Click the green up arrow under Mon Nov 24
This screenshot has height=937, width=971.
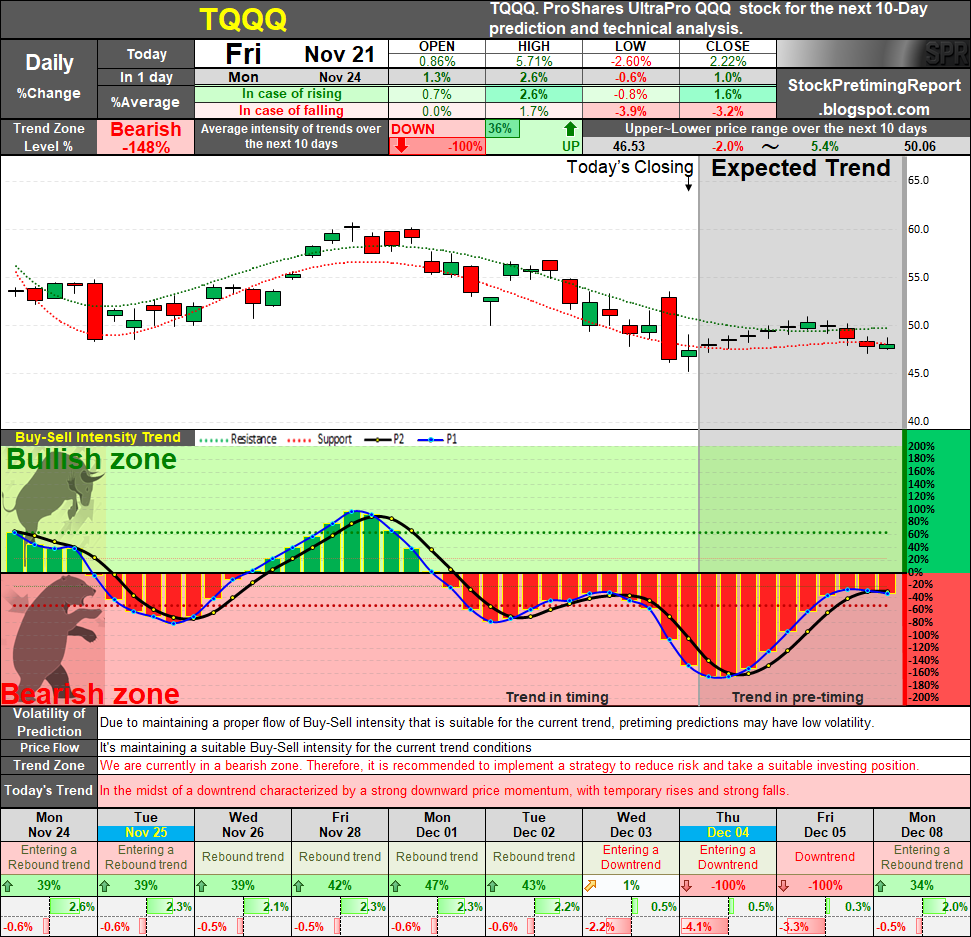click(8, 886)
